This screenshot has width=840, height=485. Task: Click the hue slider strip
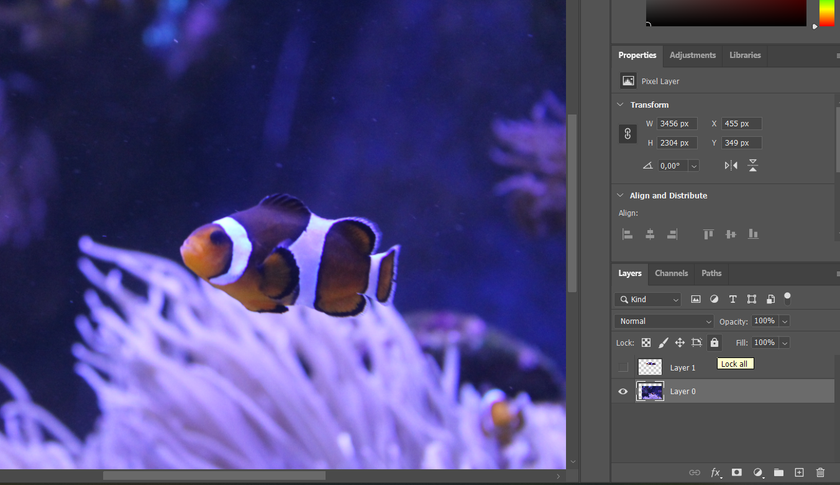(x=827, y=12)
